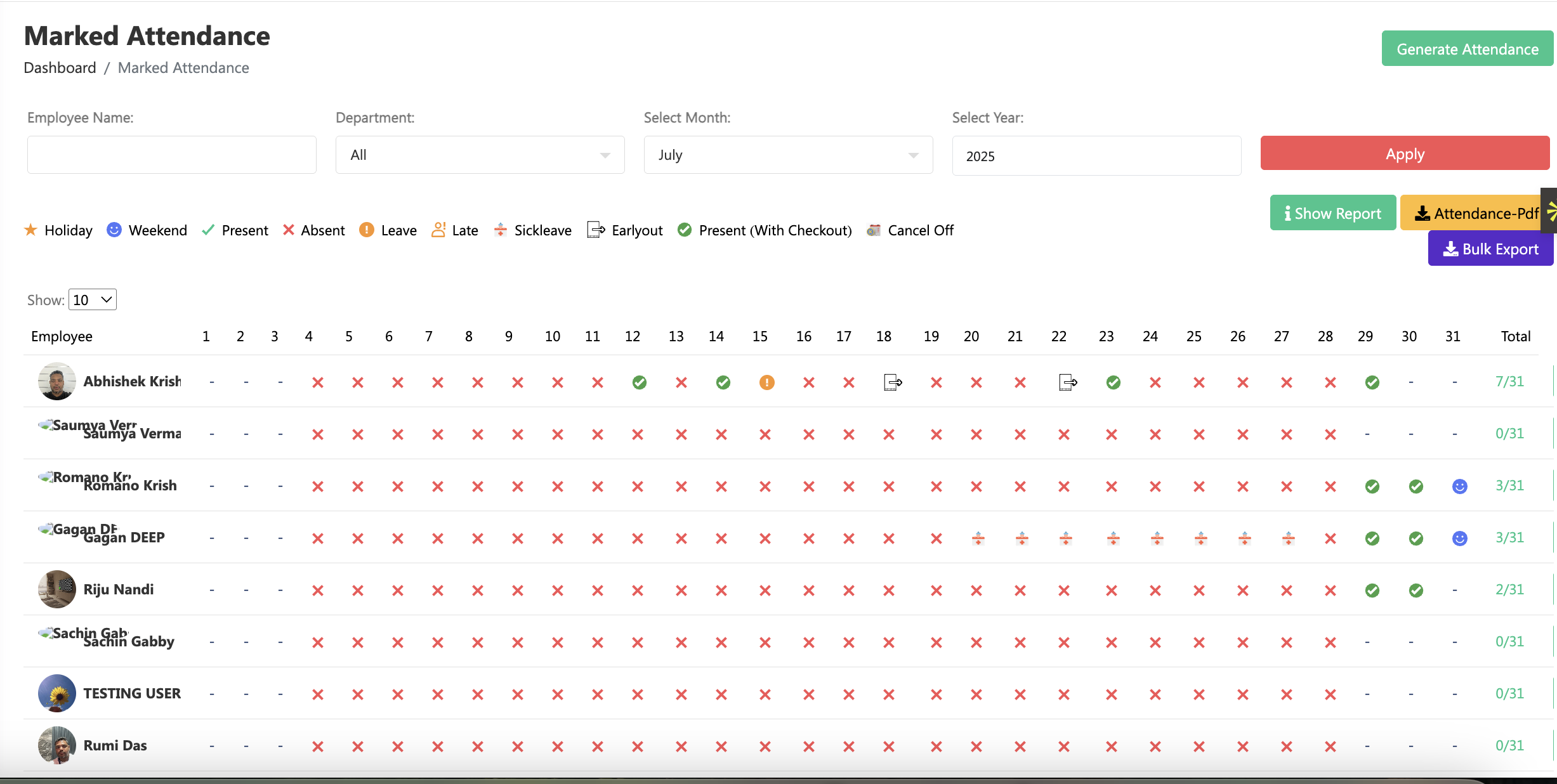Click Abhishek's leave icon on day 15

(x=766, y=382)
